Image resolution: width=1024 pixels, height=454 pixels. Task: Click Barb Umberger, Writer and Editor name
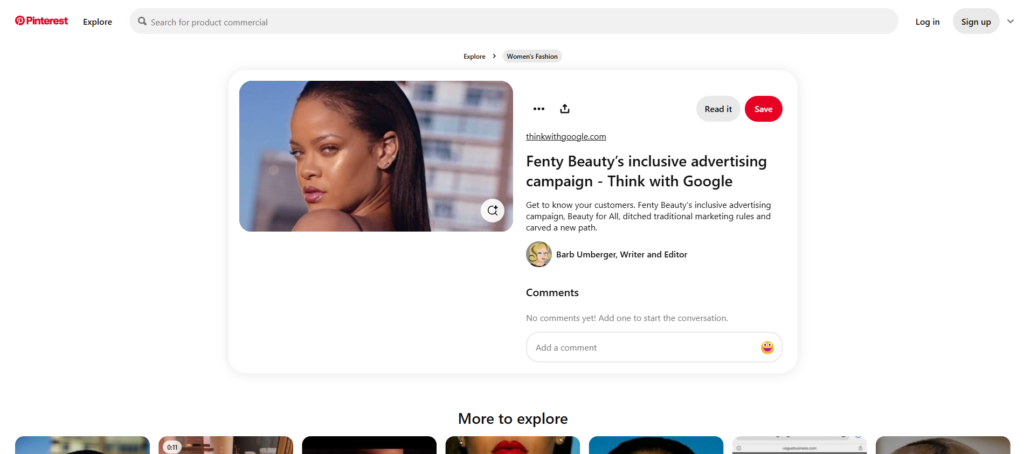622,254
